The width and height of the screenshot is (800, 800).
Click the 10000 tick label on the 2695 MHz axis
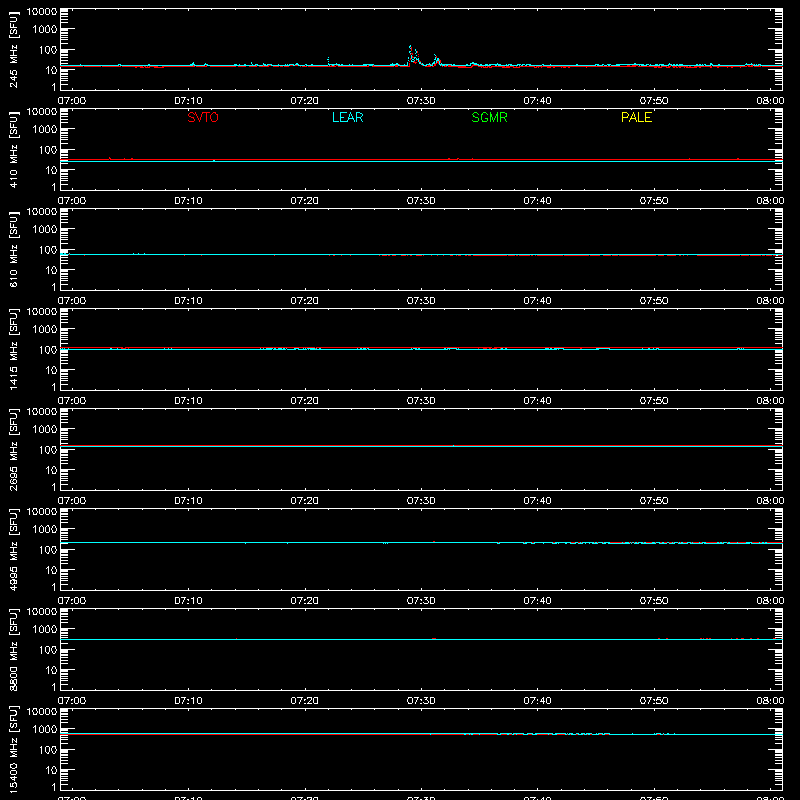click(x=42, y=412)
